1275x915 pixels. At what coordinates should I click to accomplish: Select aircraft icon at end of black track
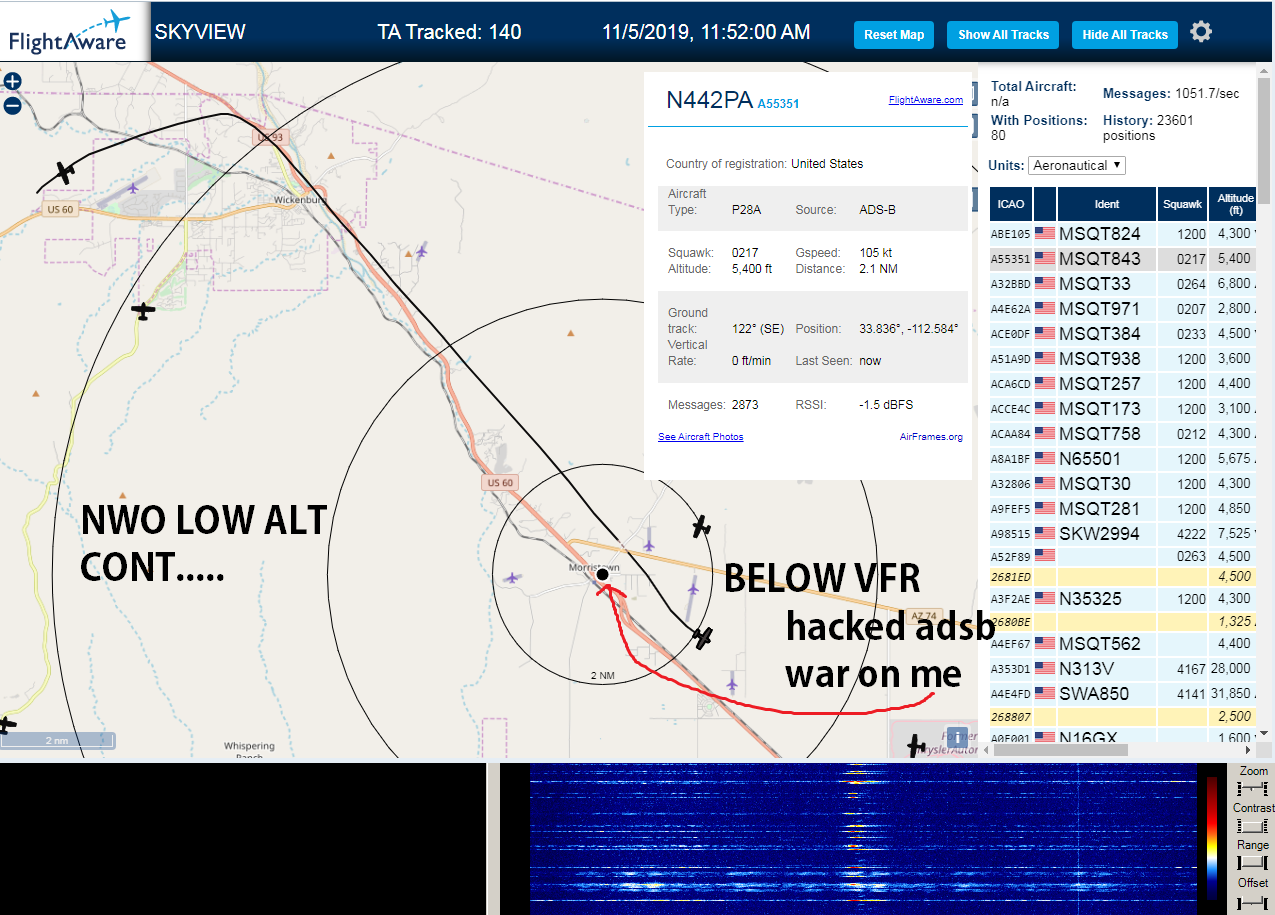tap(704, 636)
